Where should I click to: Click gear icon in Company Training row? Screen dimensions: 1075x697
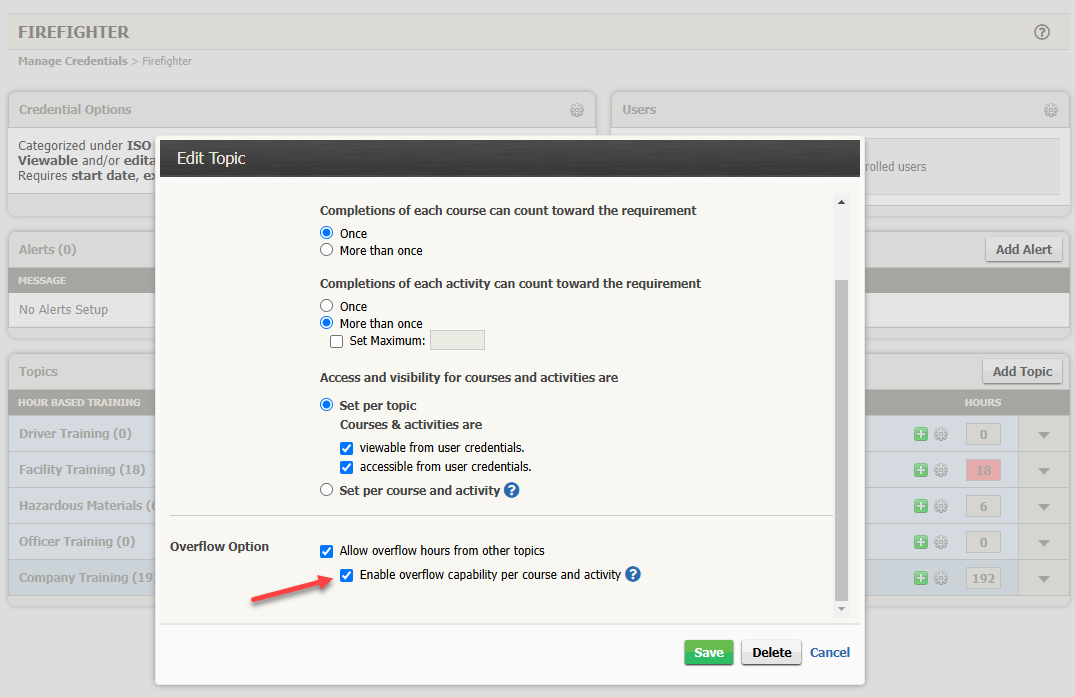point(941,578)
